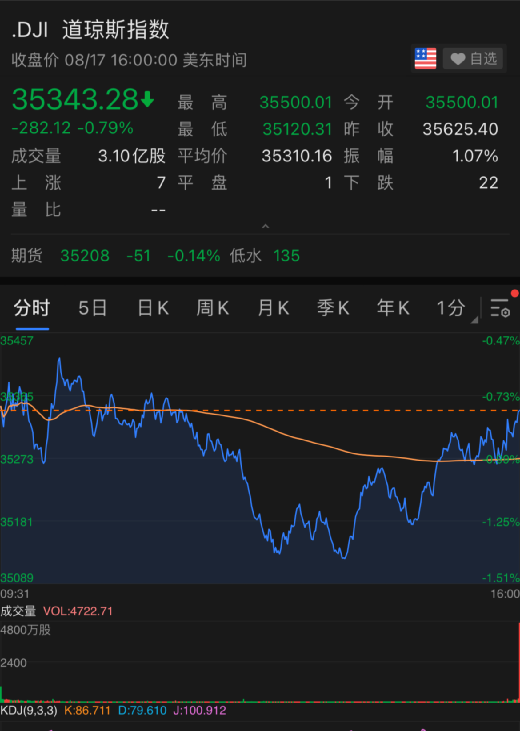Tap the heart icon to add to watchlist
This screenshot has width=520, height=731.
click(458, 59)
